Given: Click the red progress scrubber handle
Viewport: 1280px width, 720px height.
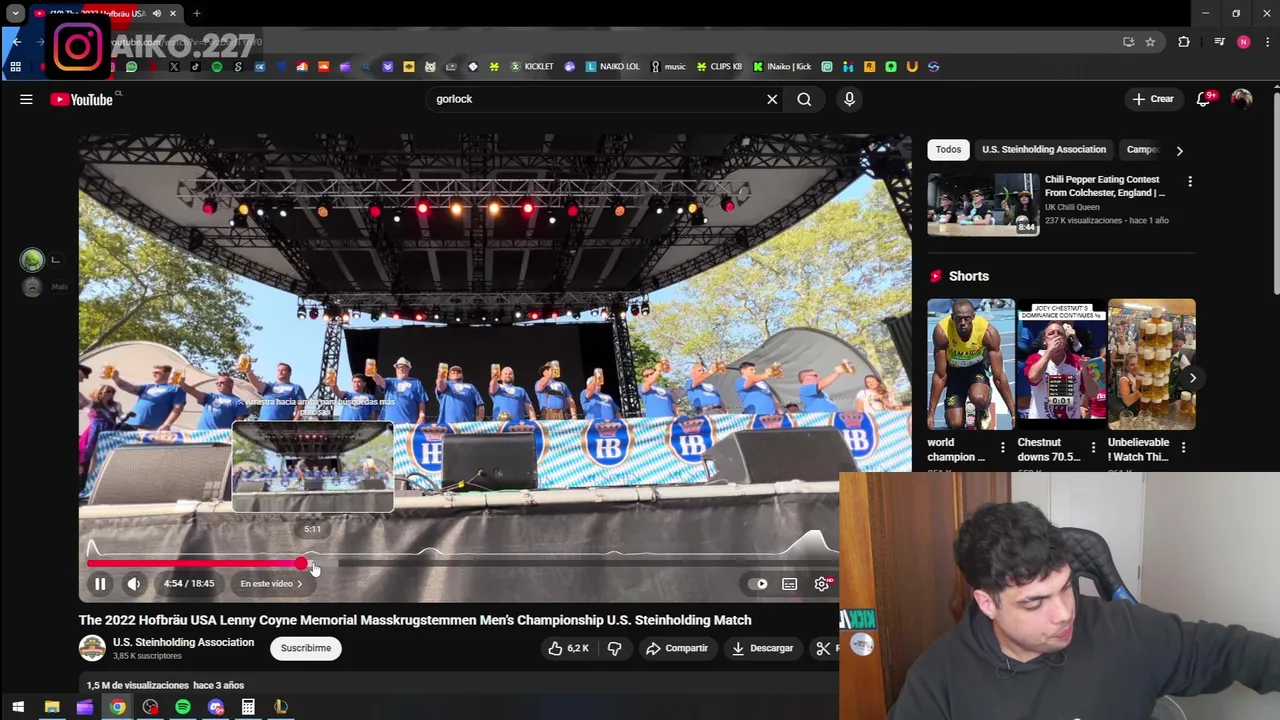Looking at the screenshot, I should pos(302,564).
